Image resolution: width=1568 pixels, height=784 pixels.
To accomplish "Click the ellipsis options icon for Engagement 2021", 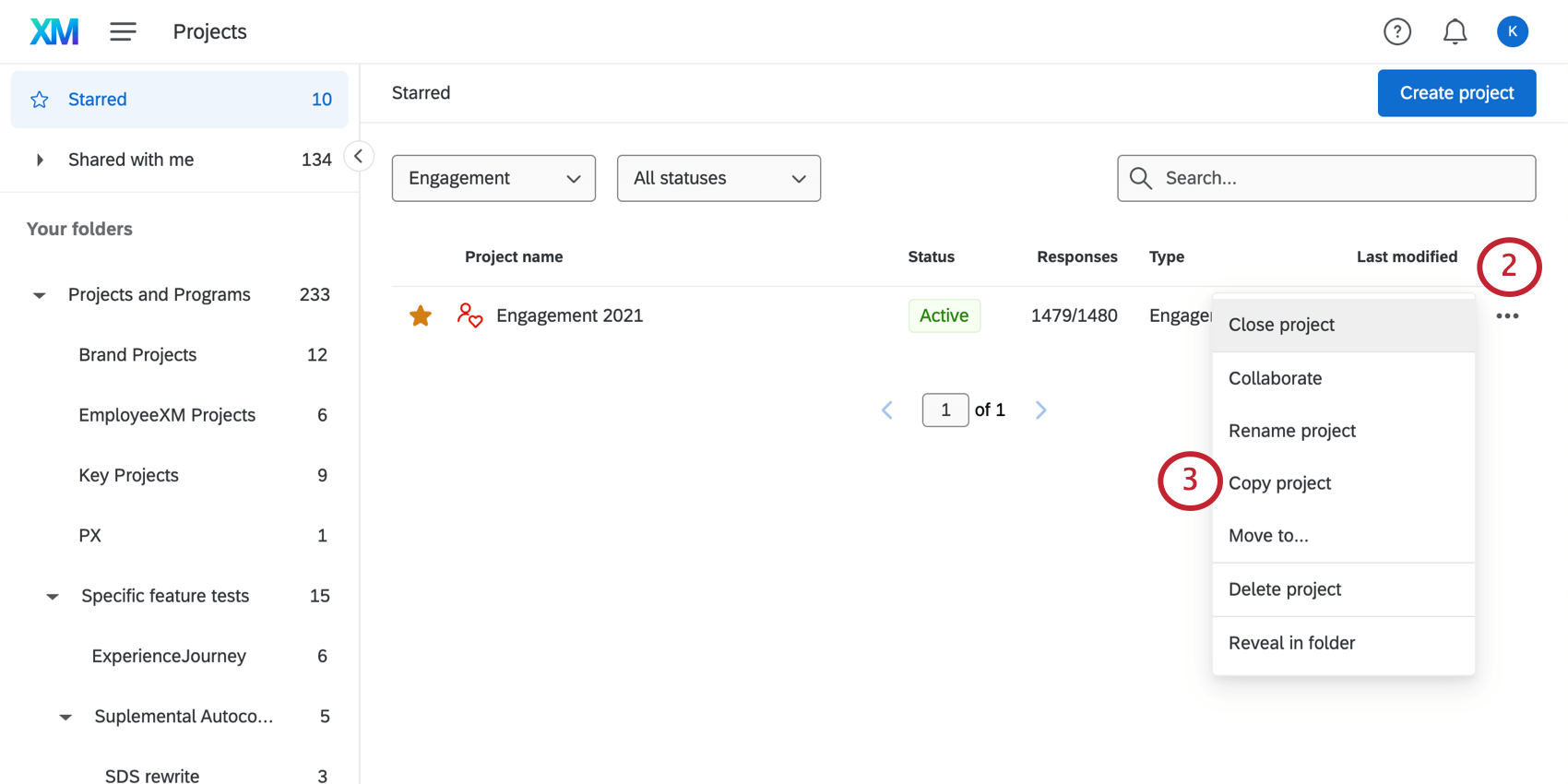I will pyautogui.click(x=1507, y=315).
